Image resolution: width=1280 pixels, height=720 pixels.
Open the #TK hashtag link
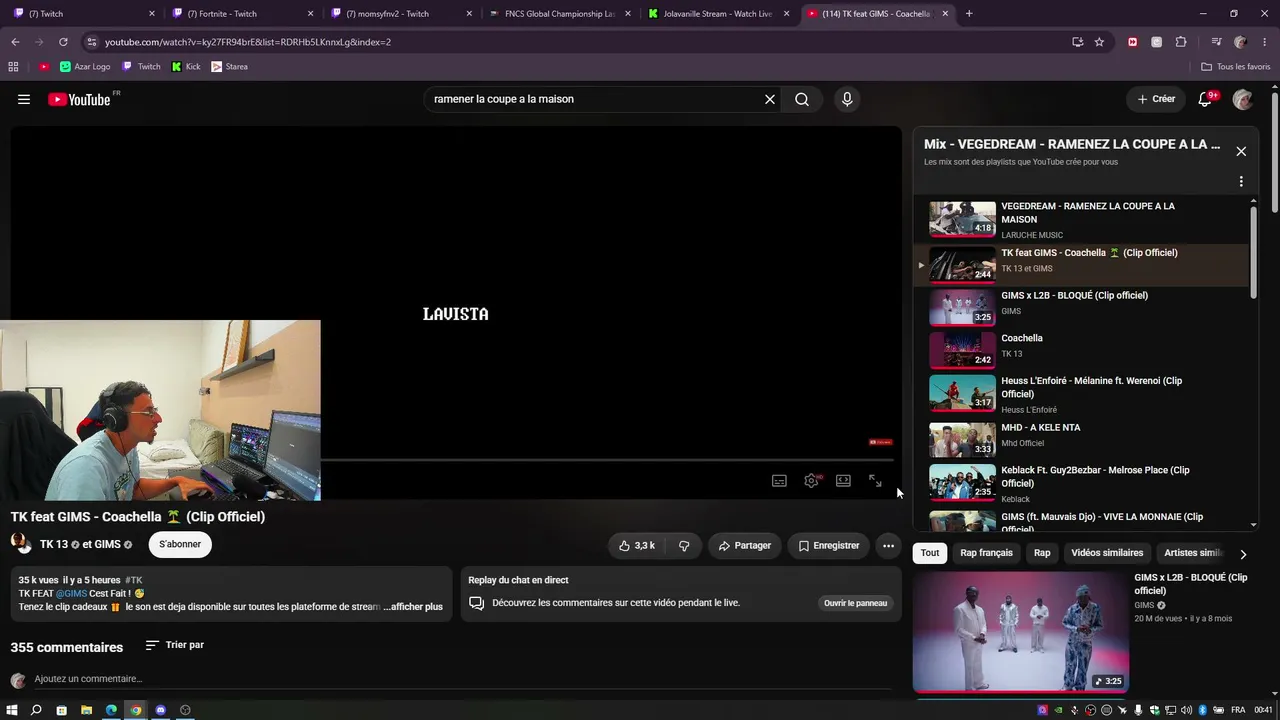[134, 580]
